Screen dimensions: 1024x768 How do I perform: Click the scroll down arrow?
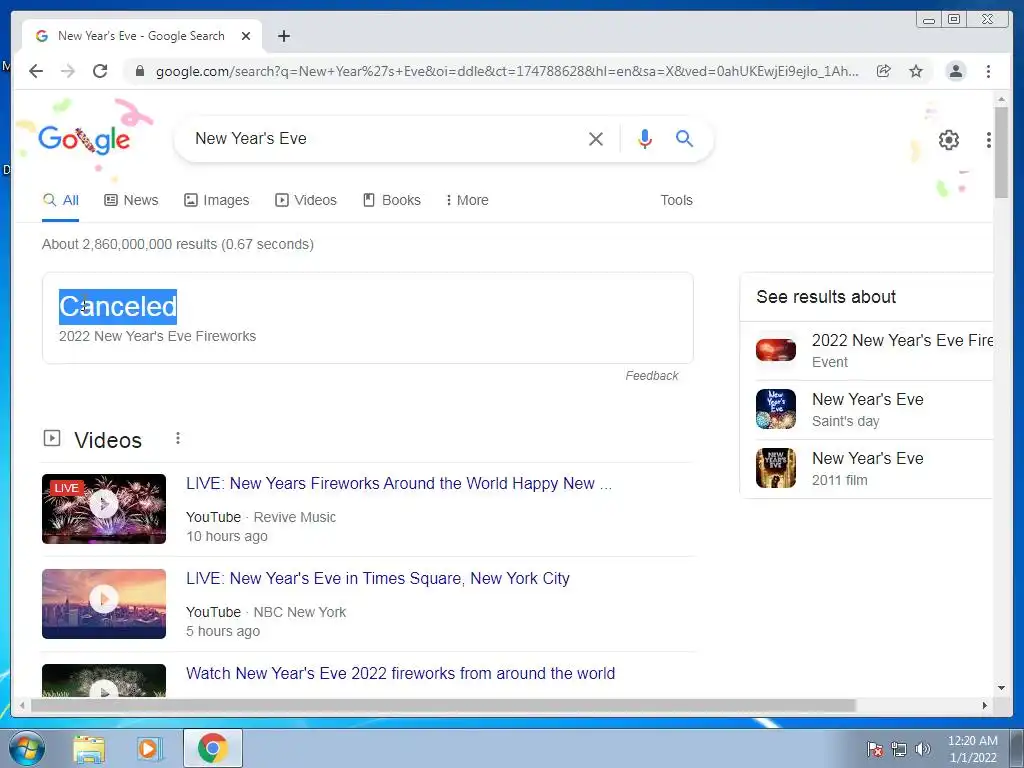1001,688
